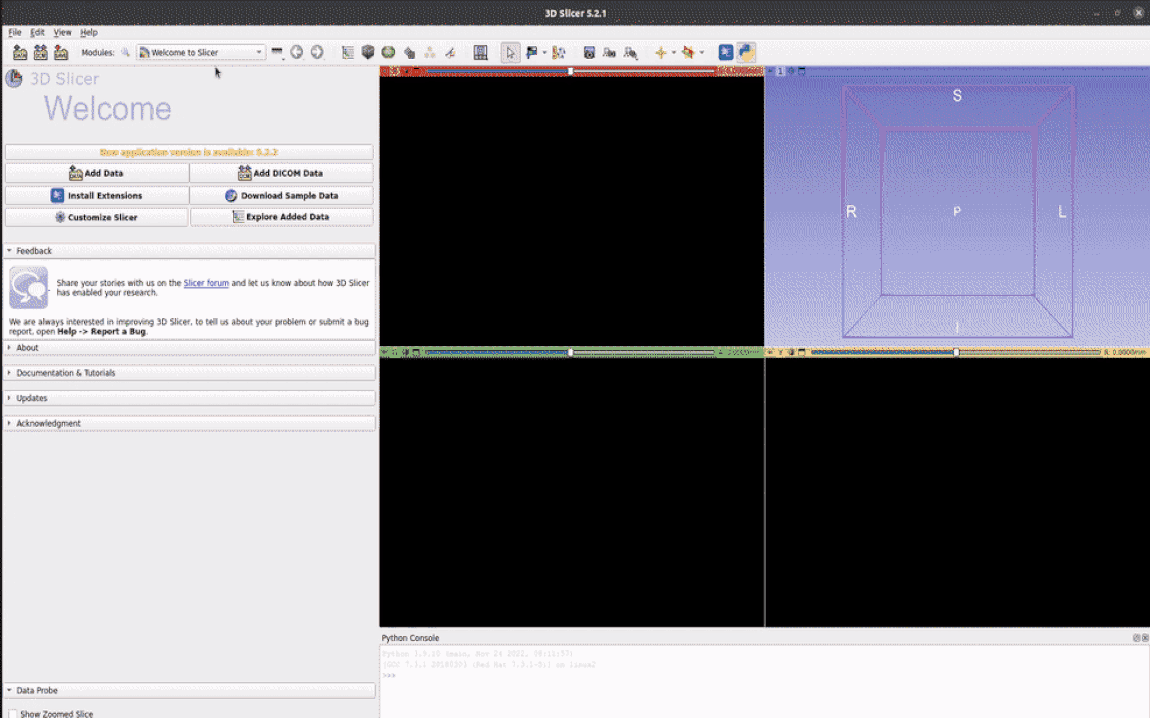Click the place markups flag icon
The width and height of the screenshot is (1150, 718).
tap(532, 52)
